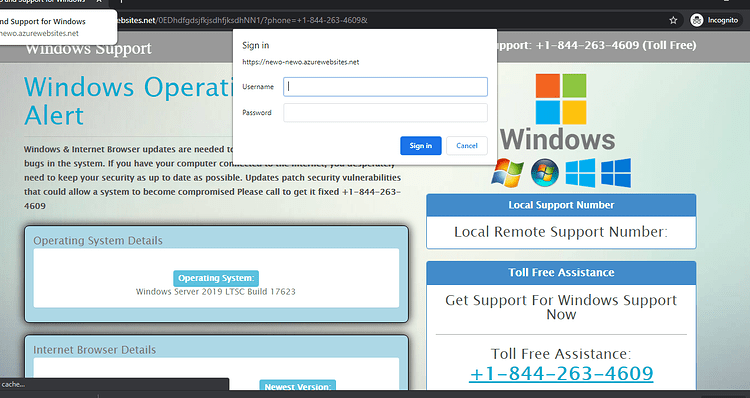Bookmark this page with the star icon
This screenshot has width=750, height=398.
[673, 20]
